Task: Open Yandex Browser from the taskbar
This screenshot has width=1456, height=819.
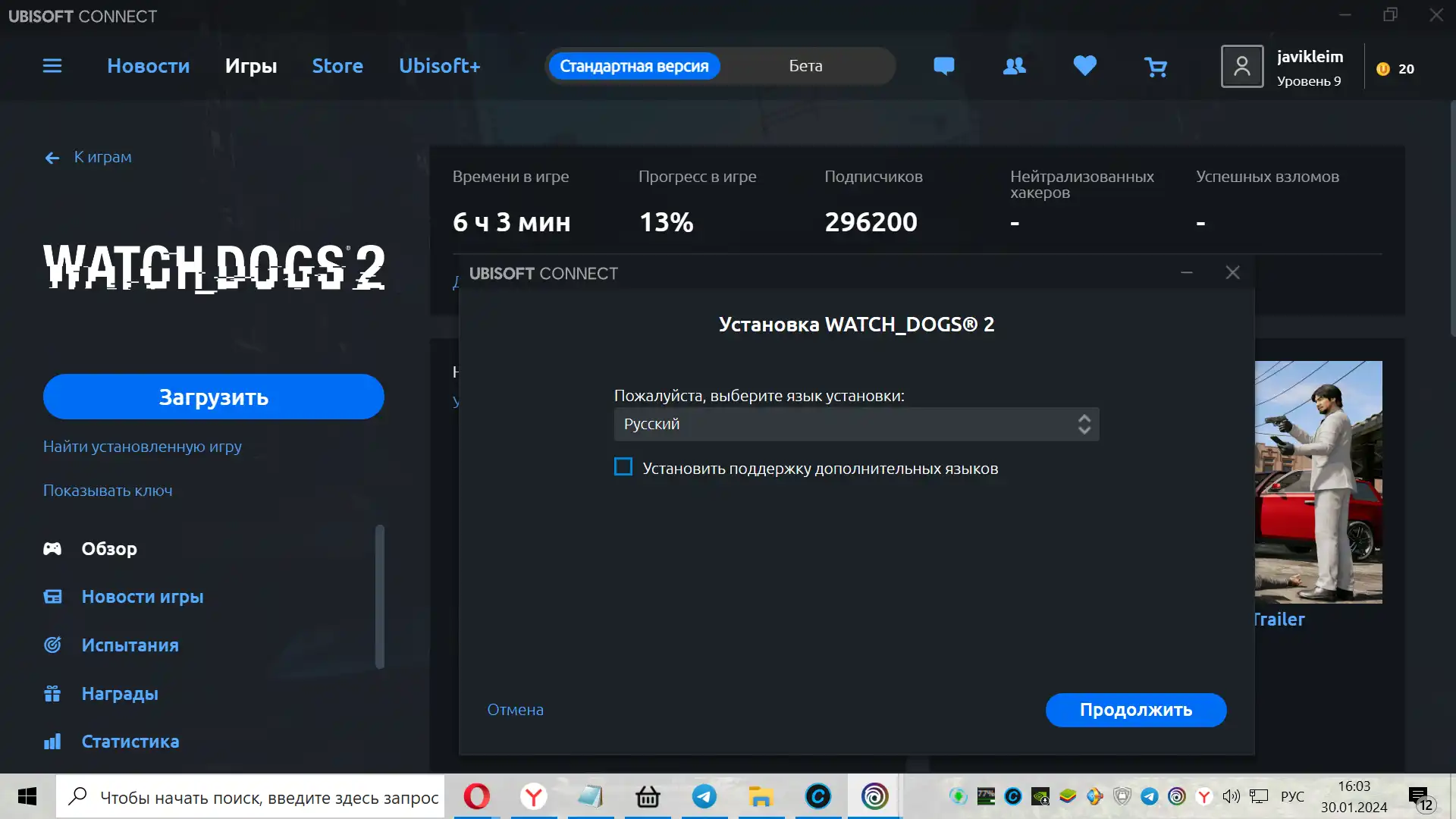Action: (x=534, y=796)
